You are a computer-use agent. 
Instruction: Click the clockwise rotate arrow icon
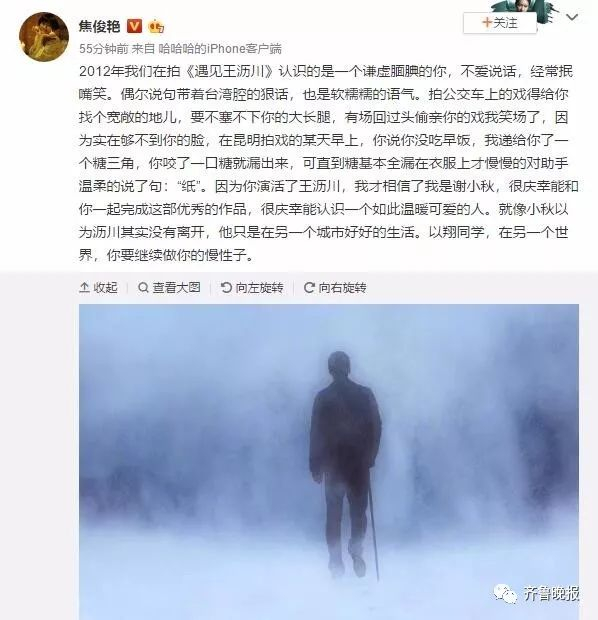(309, 287)
